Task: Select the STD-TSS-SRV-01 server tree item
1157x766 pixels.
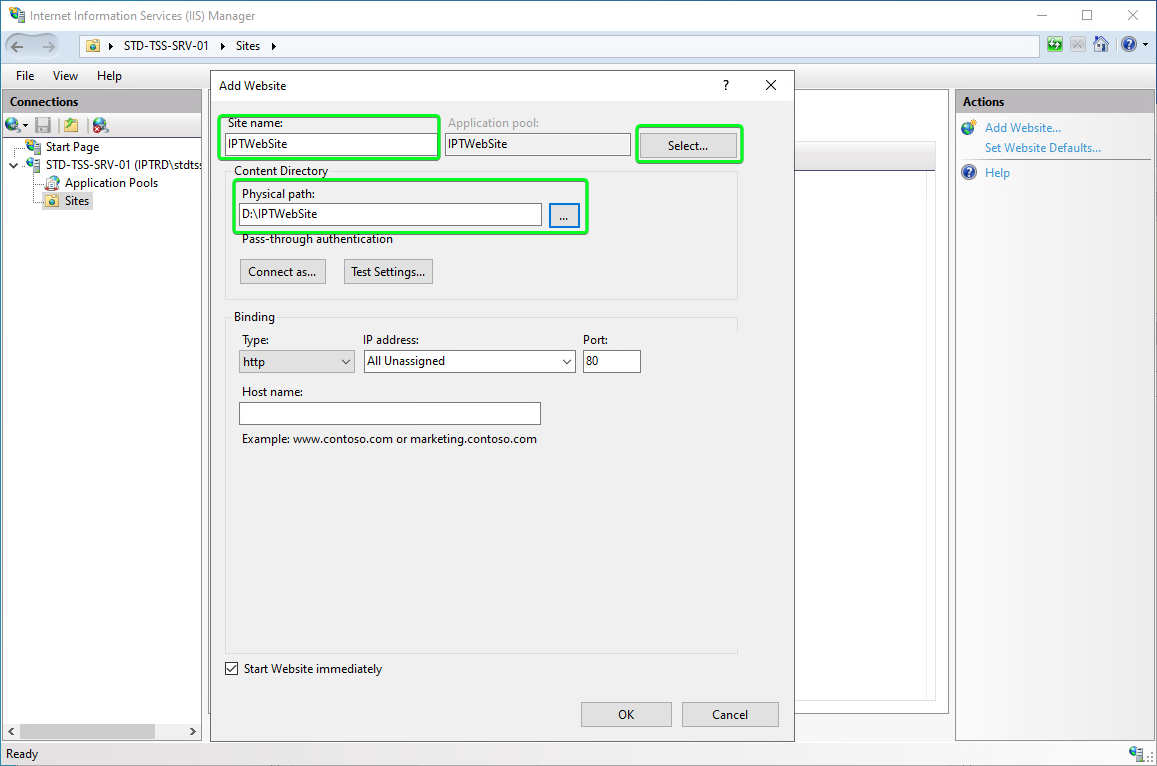Action: point(122,165)
